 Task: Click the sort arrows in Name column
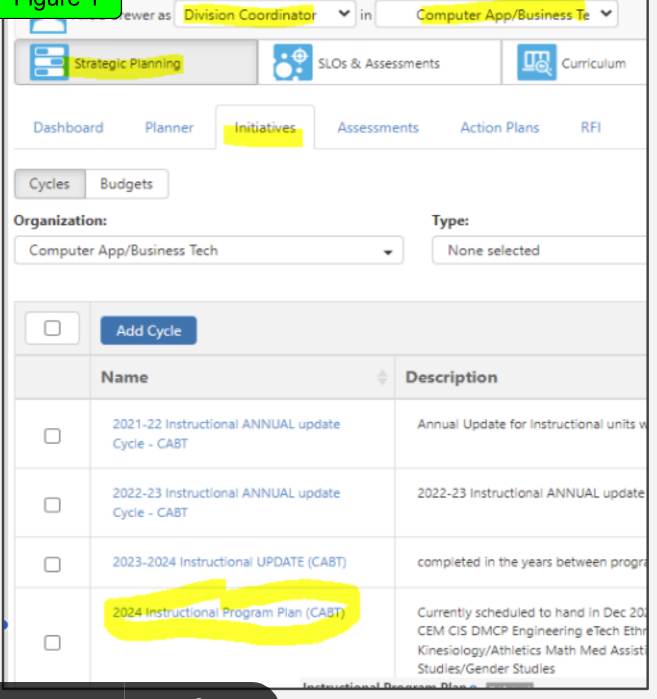[381, 378]
